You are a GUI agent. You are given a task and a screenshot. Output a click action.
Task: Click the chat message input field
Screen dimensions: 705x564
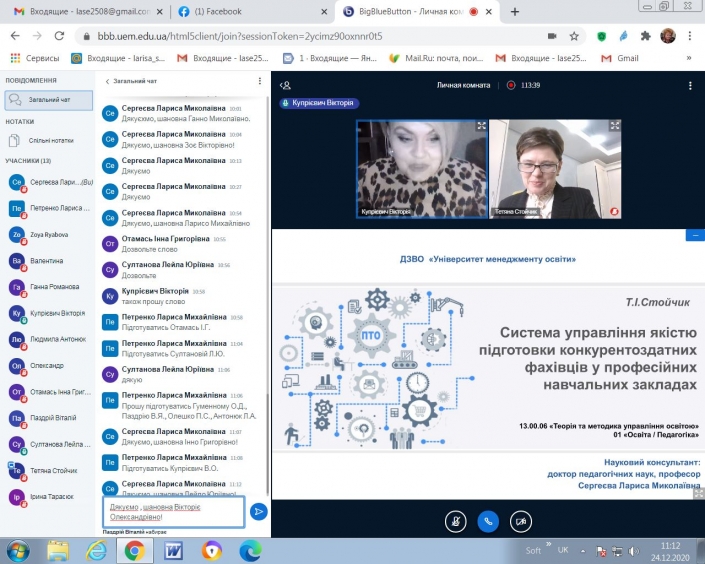tap(174, 512)
